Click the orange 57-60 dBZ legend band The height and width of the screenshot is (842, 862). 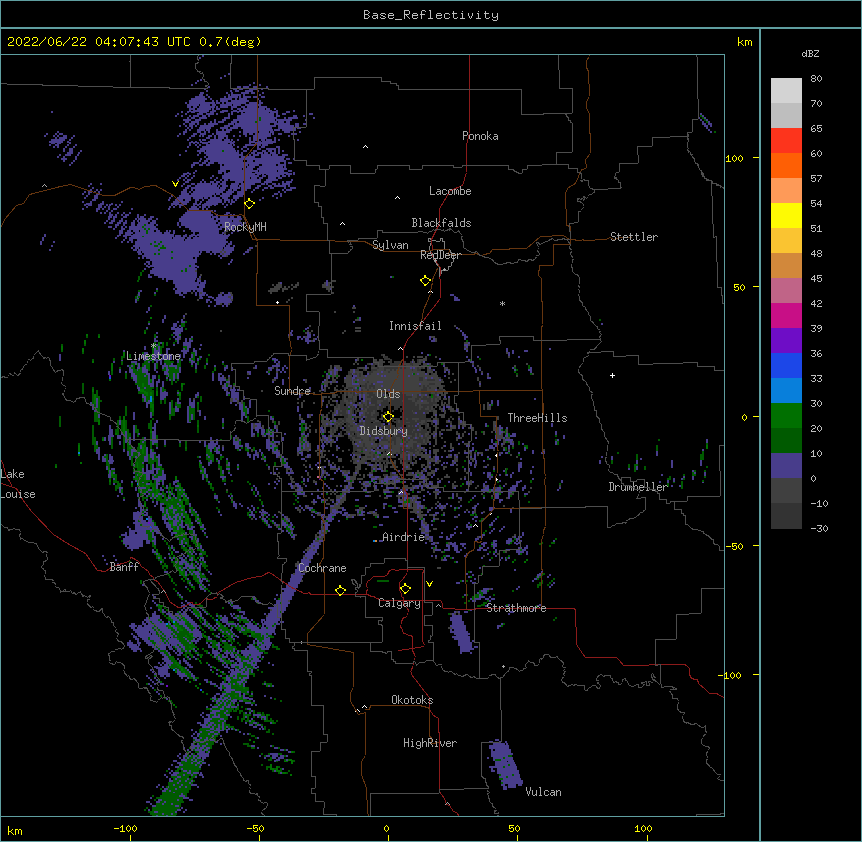tap(786, 165)
